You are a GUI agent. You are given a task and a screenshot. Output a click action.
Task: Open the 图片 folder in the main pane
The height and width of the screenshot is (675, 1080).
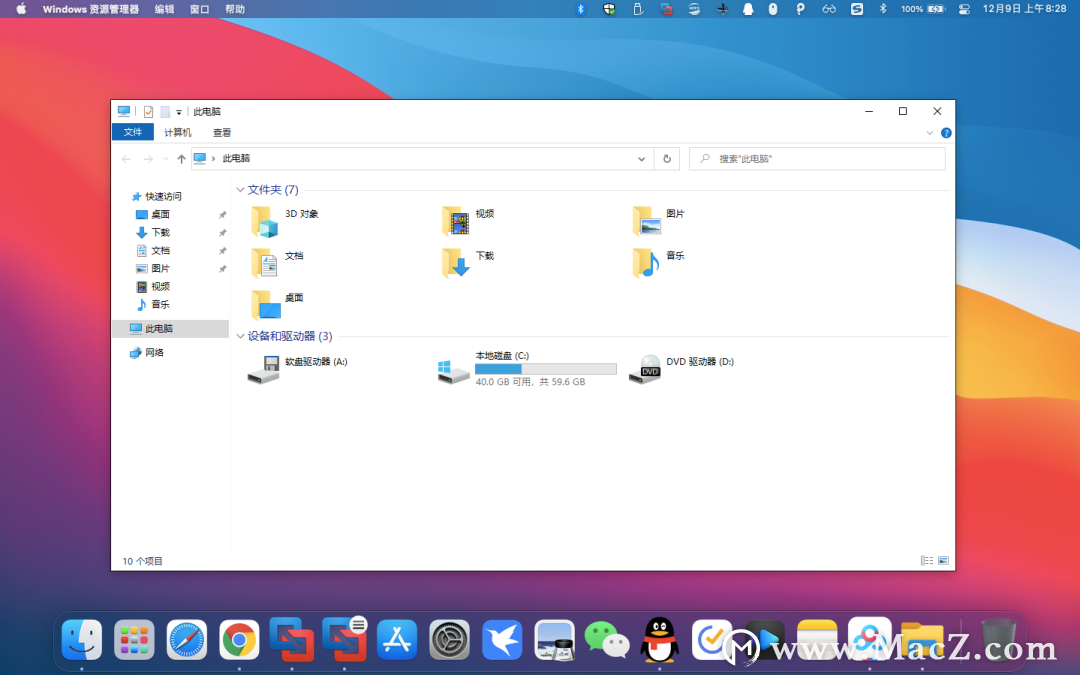pyautogui.click(x=646, y=222)
